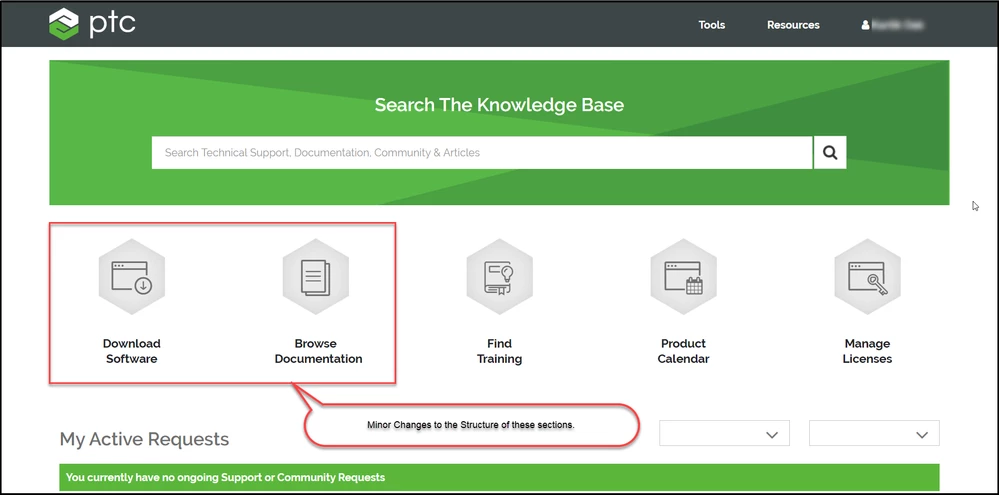Click the Find Training link text
The height and width of the screenshot is (495, 999).
pos(500,351)
